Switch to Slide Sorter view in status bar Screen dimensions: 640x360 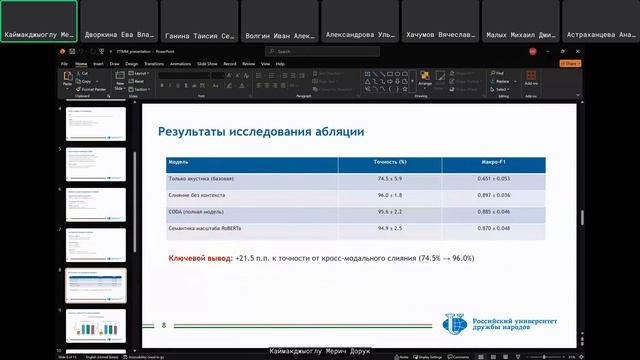tap(493, 357)
